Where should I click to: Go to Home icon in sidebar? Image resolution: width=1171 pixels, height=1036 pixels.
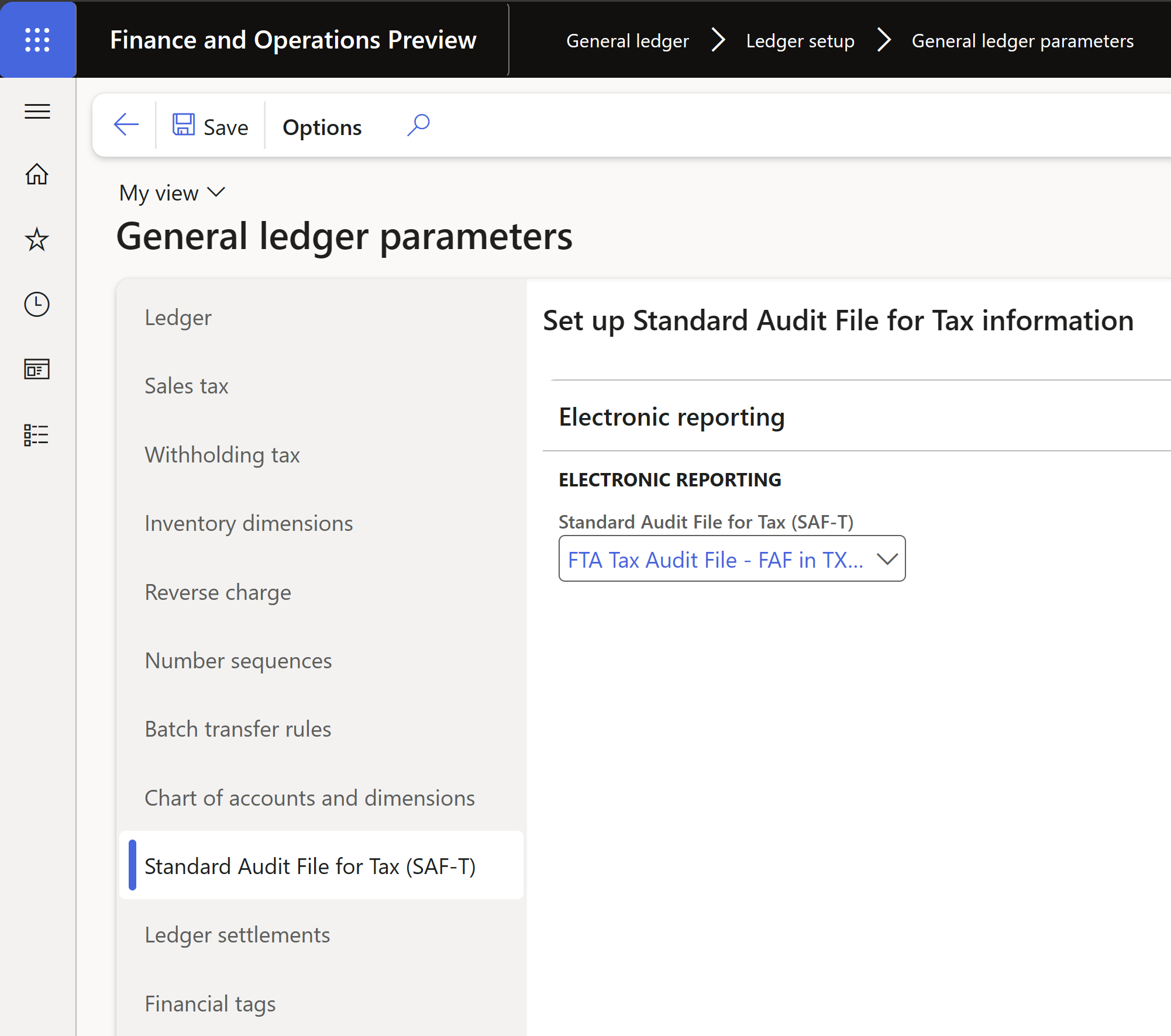[37, 174]
